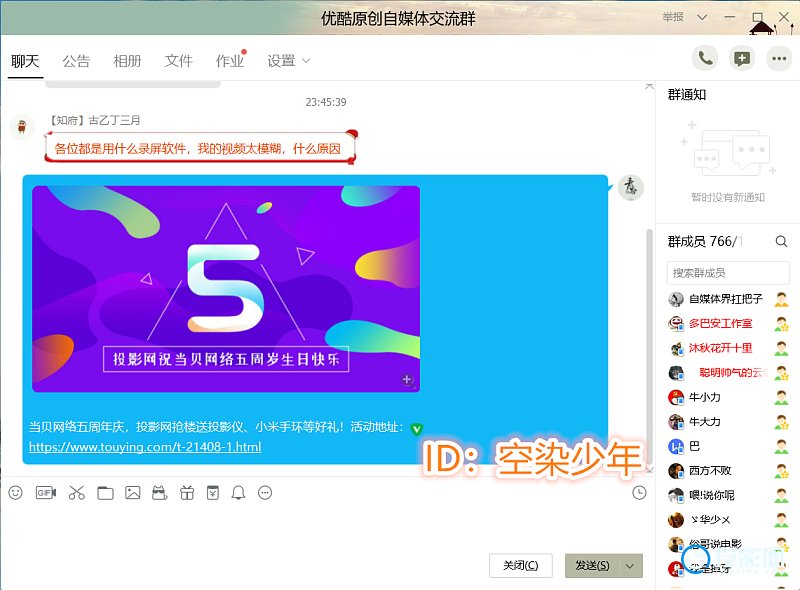Click the plus icon on the image corner
This screenshot has height=590, width=800.
coord(407,379)
